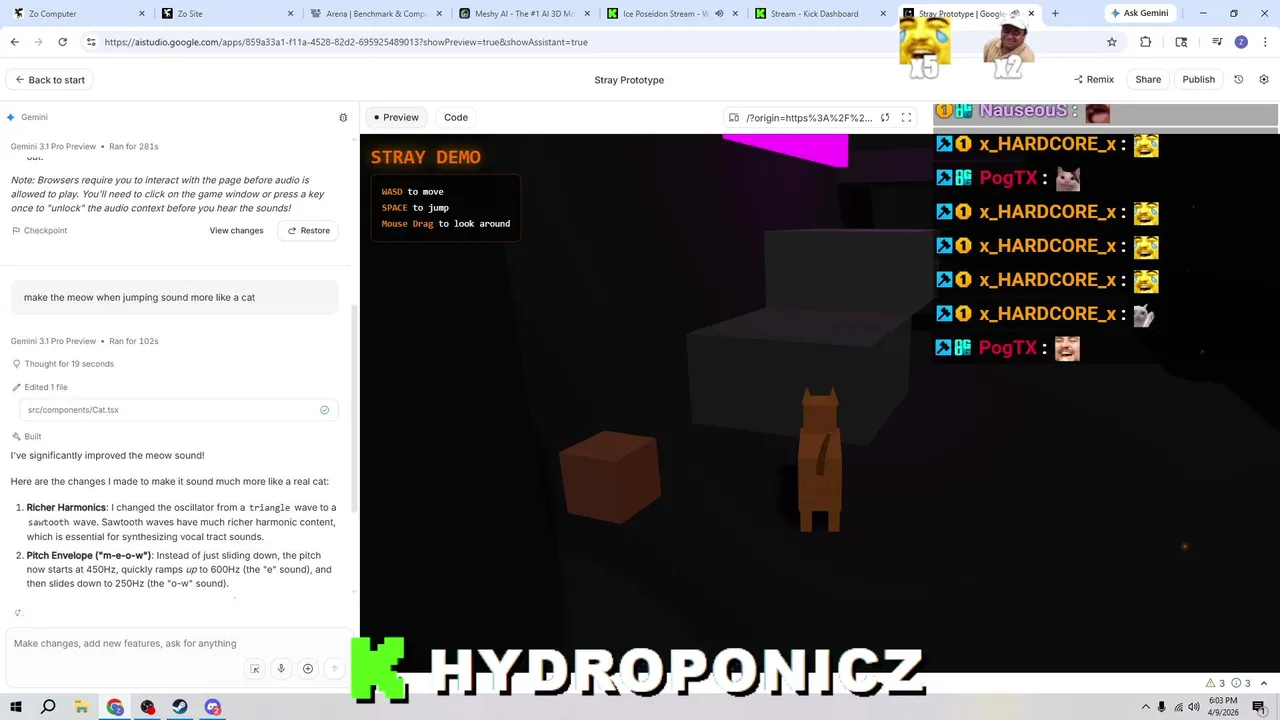The width and height of the screenshot is (1280, 720).
Task: Click the microphone voice input icon
Action: tap(281, 669)
